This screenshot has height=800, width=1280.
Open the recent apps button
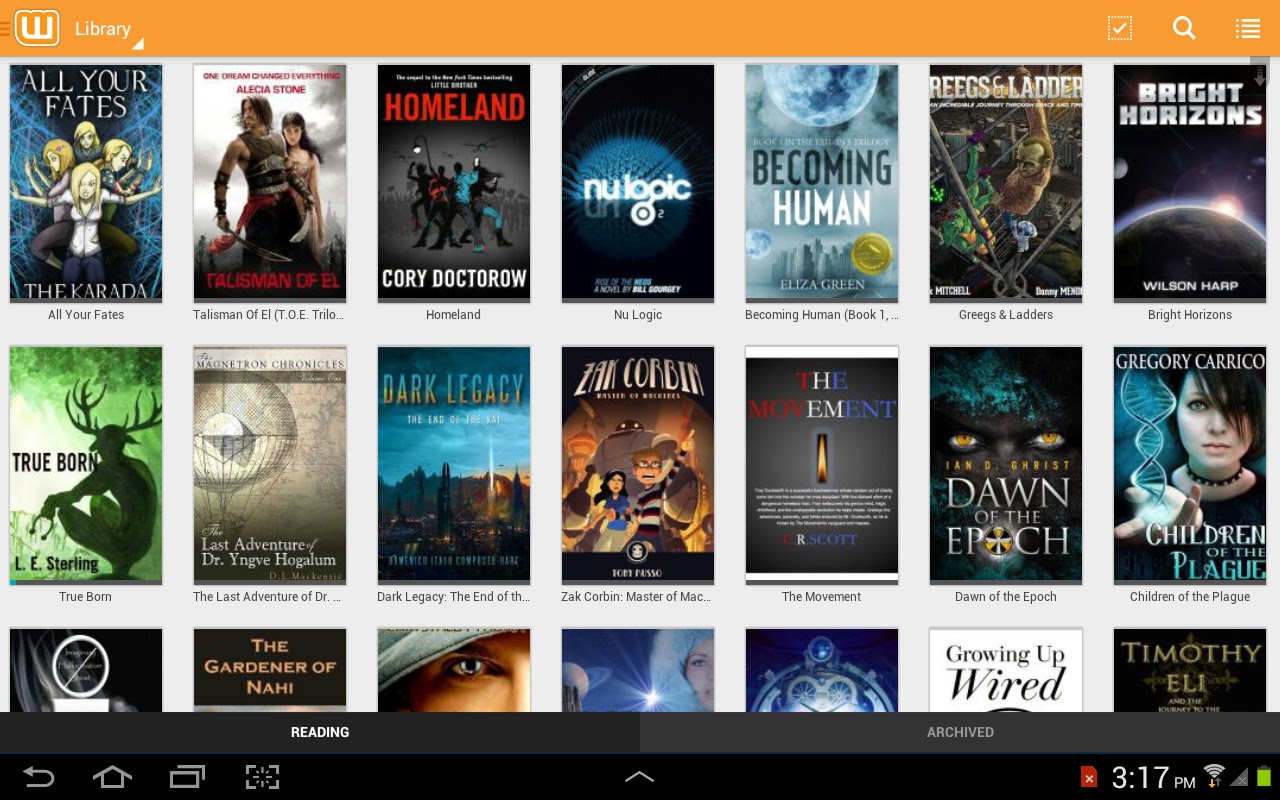tap(187, 777)
